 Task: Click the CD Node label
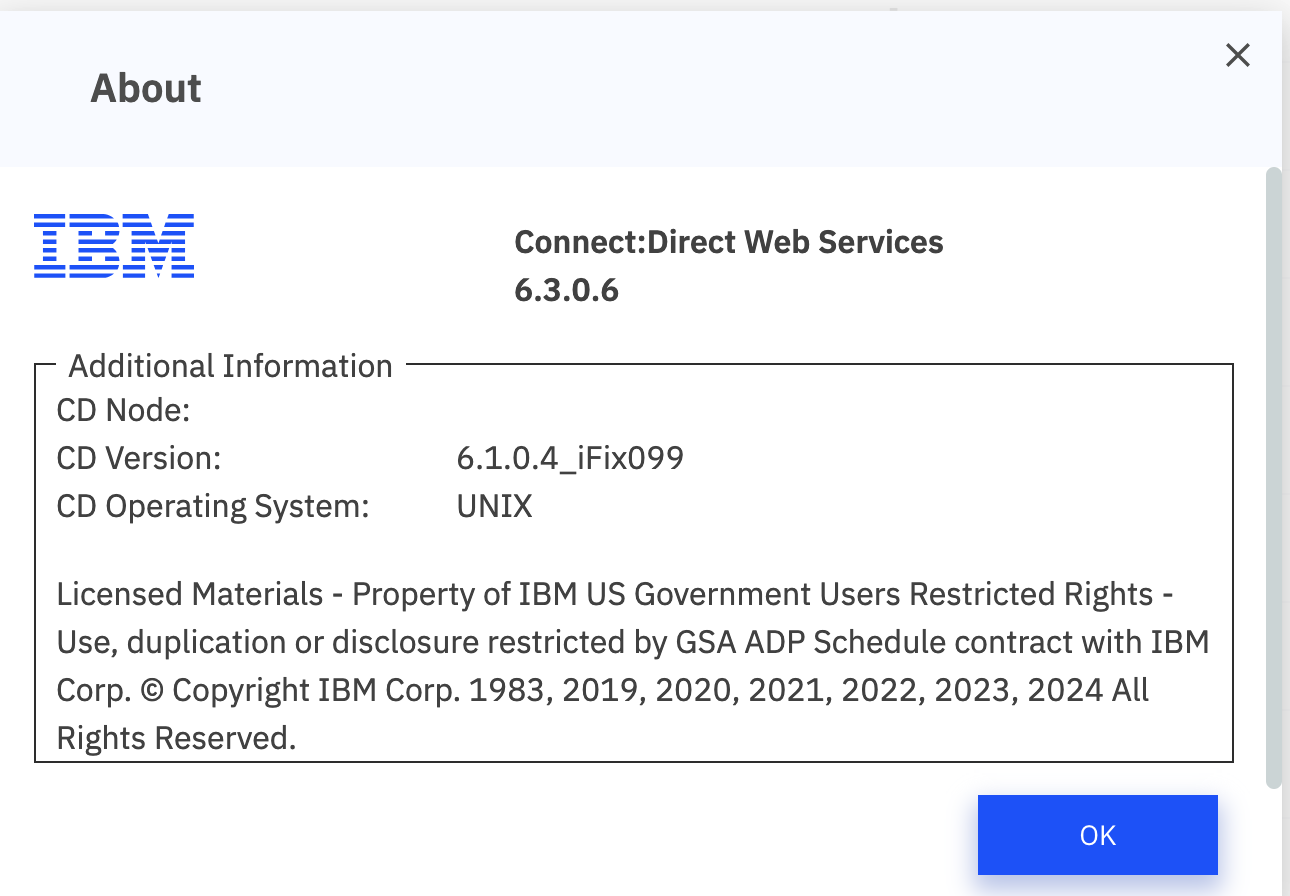click(123, 410)
